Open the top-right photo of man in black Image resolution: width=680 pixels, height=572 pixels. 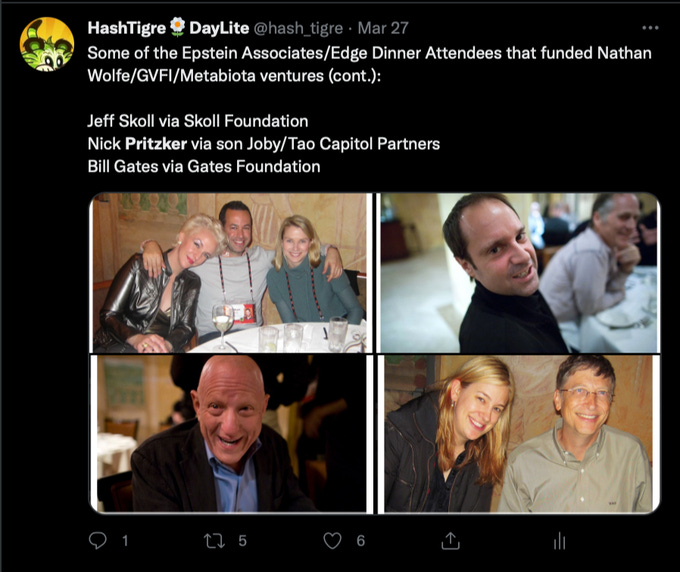click(520, 272)
